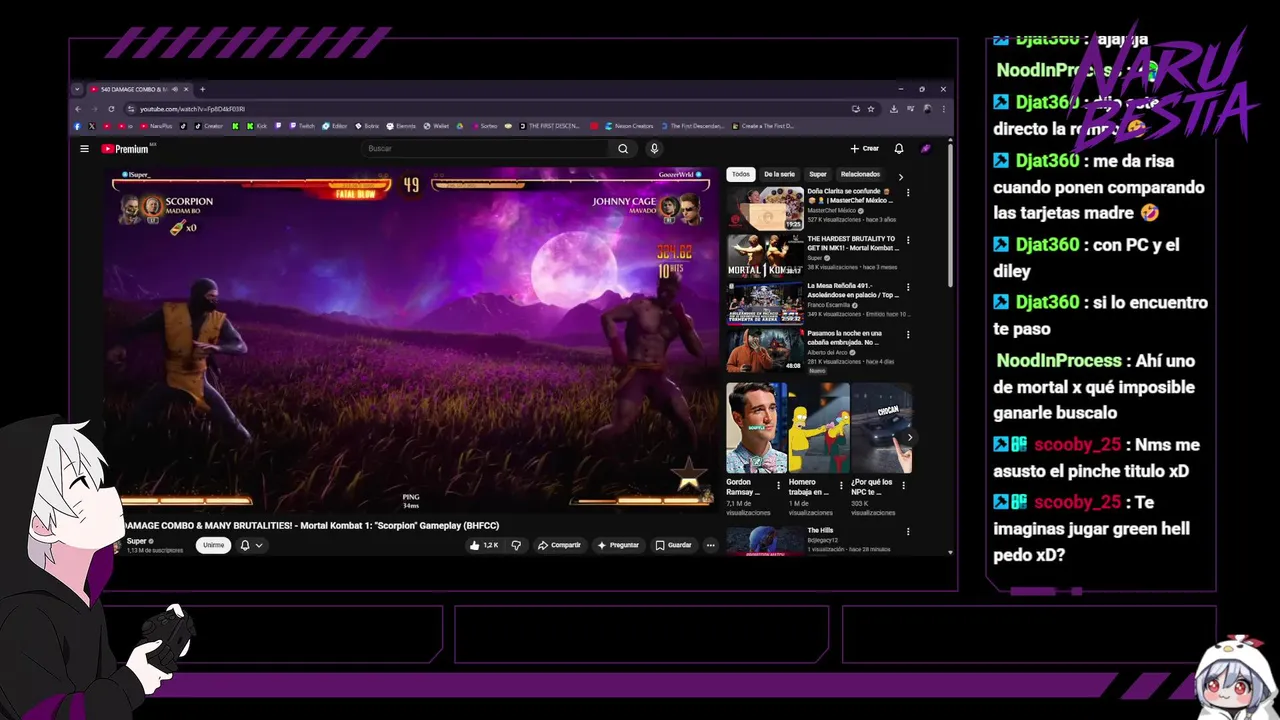This screenshot has width=1280, height=720.
Task: Open the Sorteo bookmark
Action: point(485,126)
